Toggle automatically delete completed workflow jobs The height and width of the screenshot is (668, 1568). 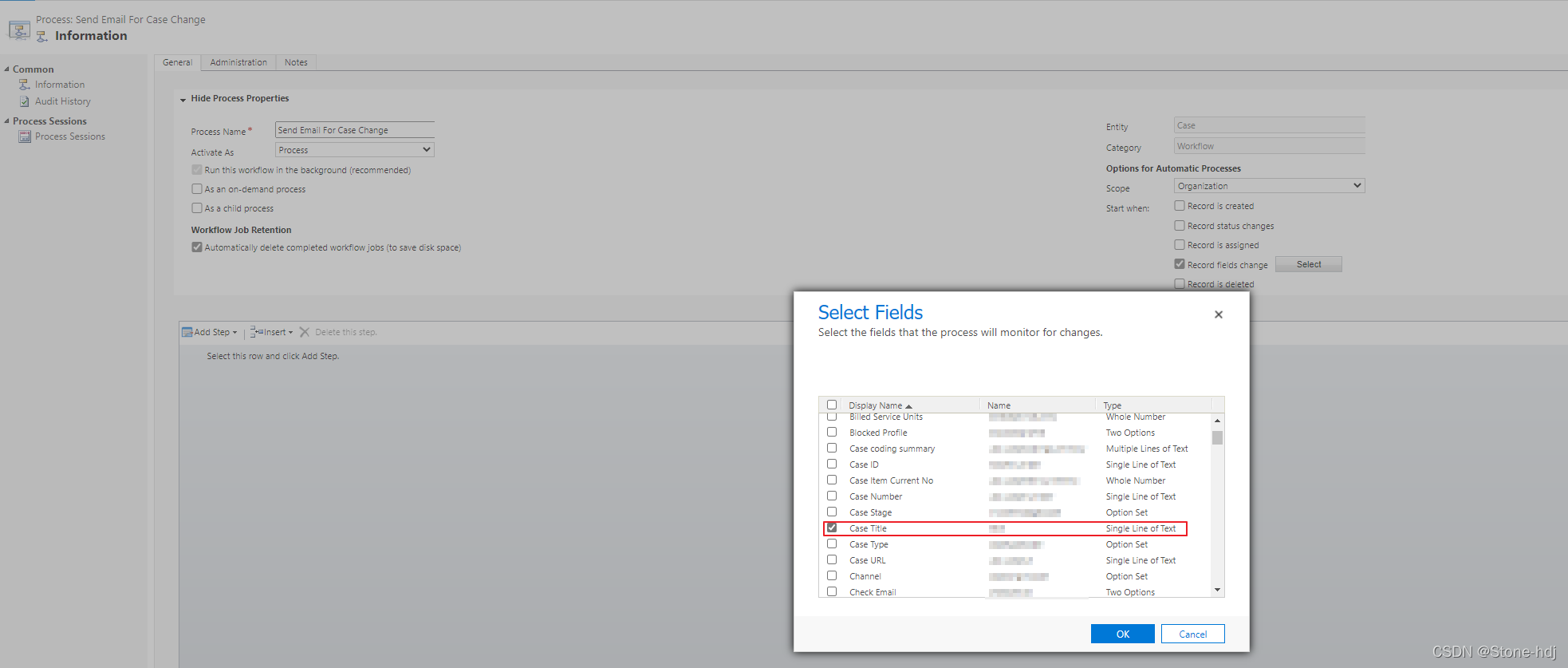pos(197,247)
